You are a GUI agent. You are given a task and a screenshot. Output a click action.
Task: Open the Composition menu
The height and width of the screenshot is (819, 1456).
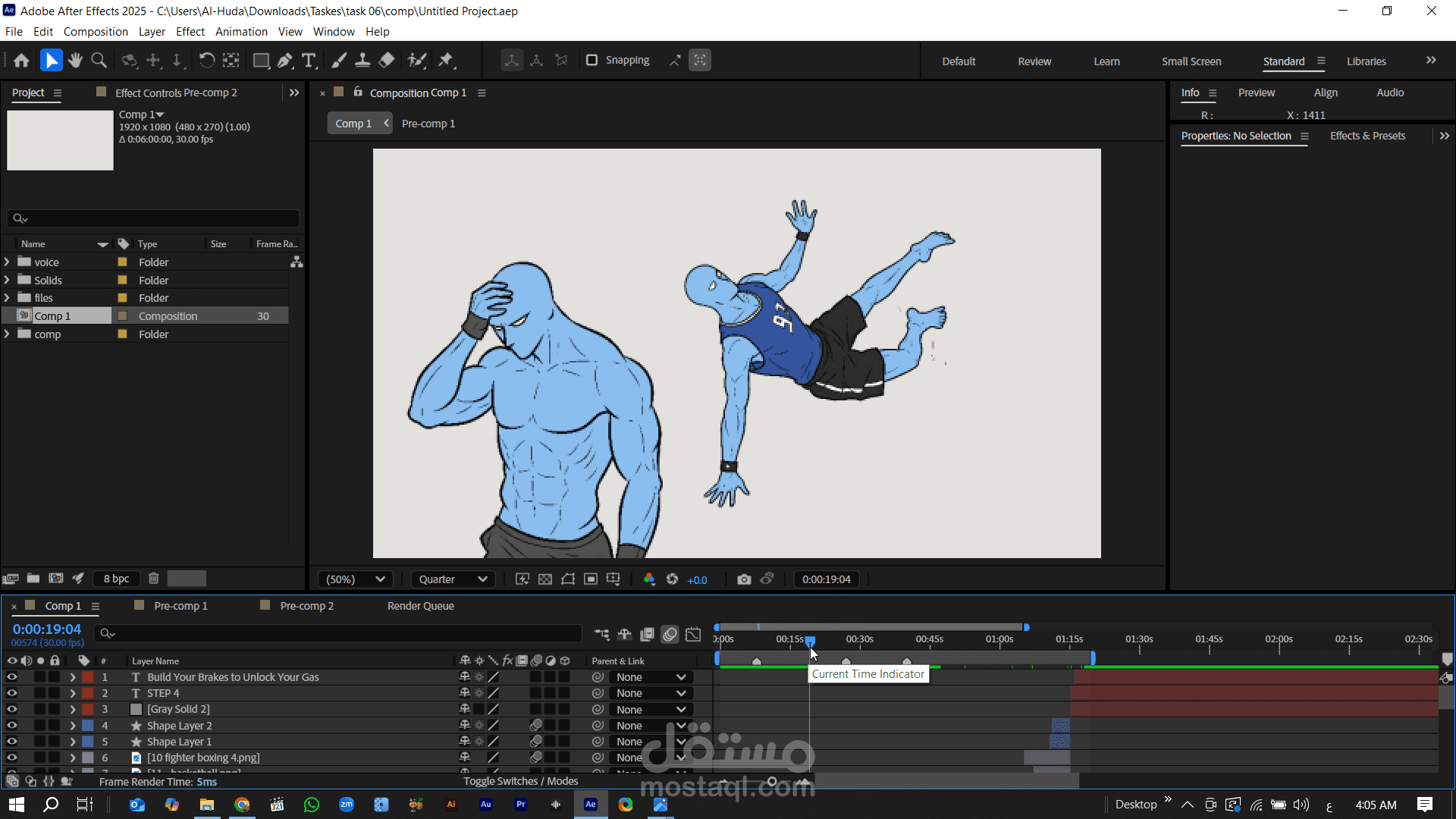click(96, 32)
